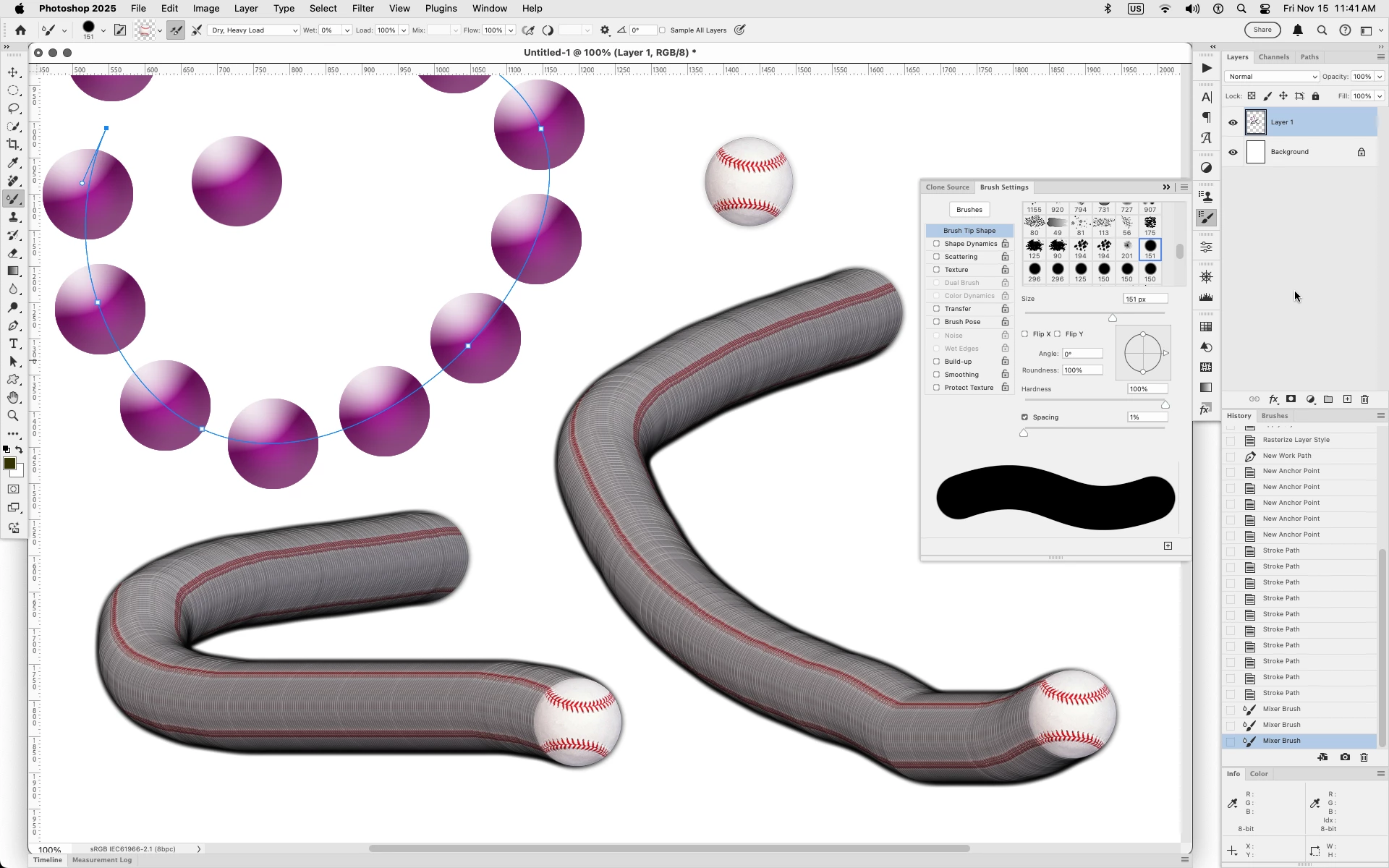Image resolution: width=1389 pixels, height=868 pixels.
Task: Select the Zoom tool
Action: click(13, 416)
